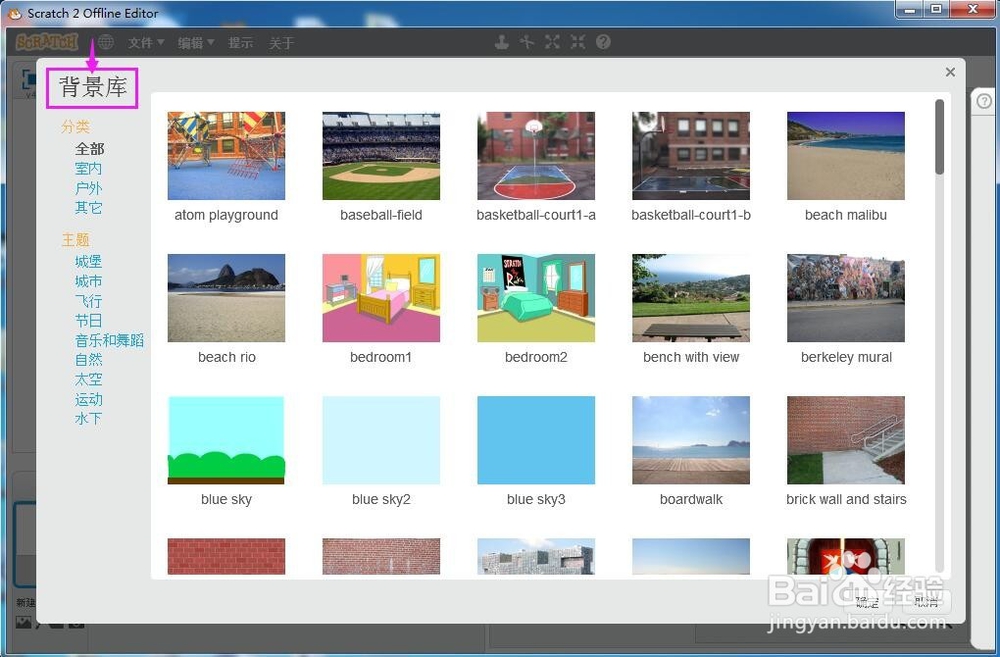The height and width of the screenshot is (657, 1000).
Task: Click the backdrop library vertical scrollbar
Action: click(x=939, y=137)
